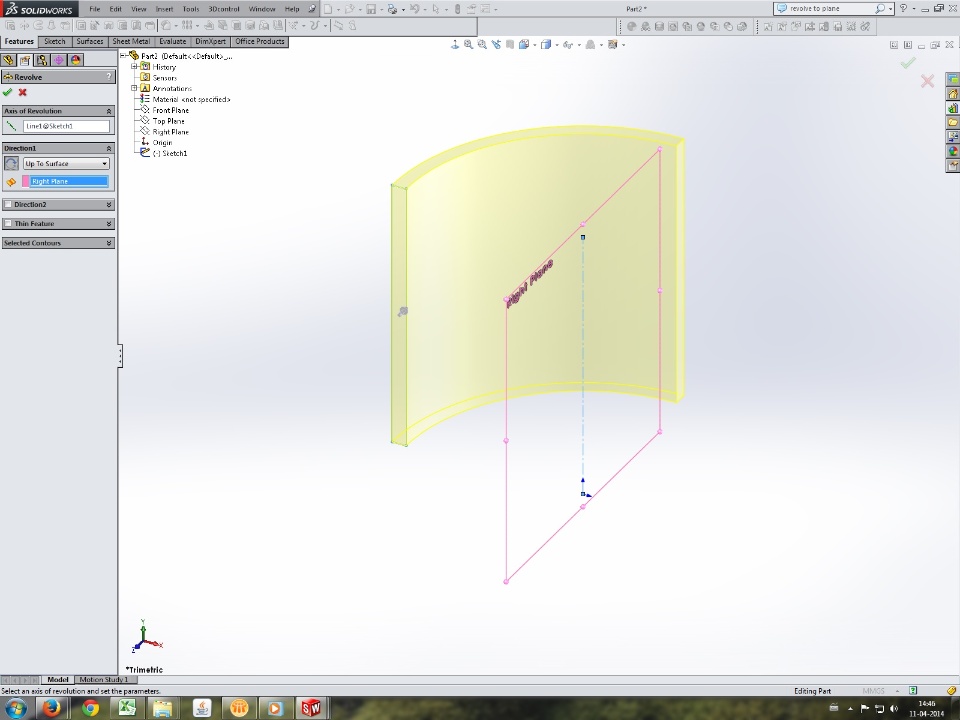Open Excel from the taskbar
The height and width of the screenshot is (720, 960).
pos(127,708)
